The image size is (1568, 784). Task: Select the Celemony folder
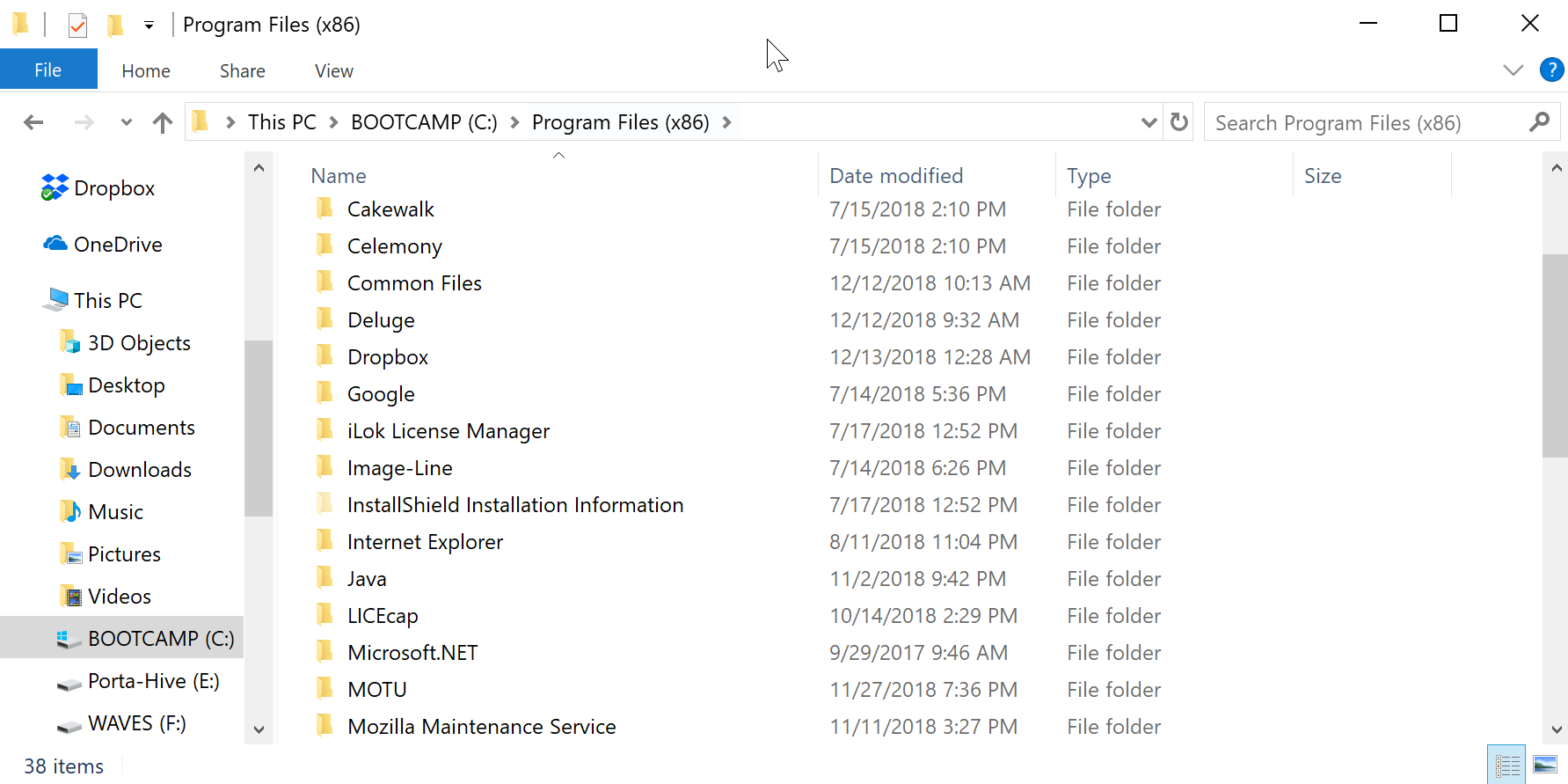coord(395,246)
